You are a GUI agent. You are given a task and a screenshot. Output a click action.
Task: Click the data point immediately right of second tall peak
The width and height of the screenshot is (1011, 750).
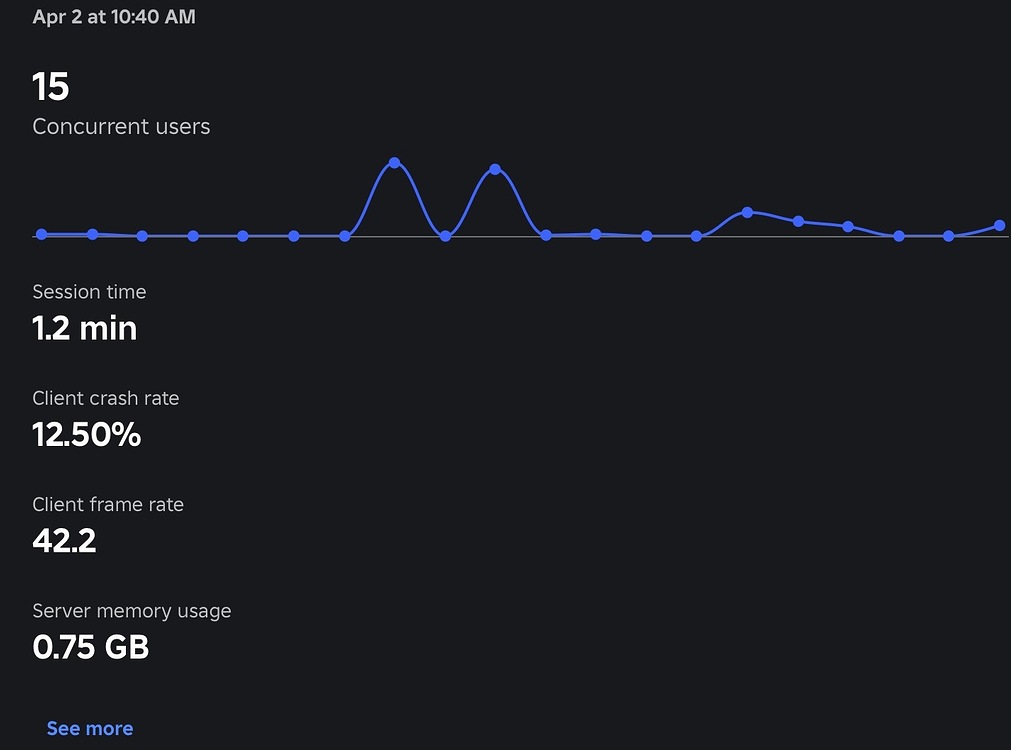tap(546, 235)
